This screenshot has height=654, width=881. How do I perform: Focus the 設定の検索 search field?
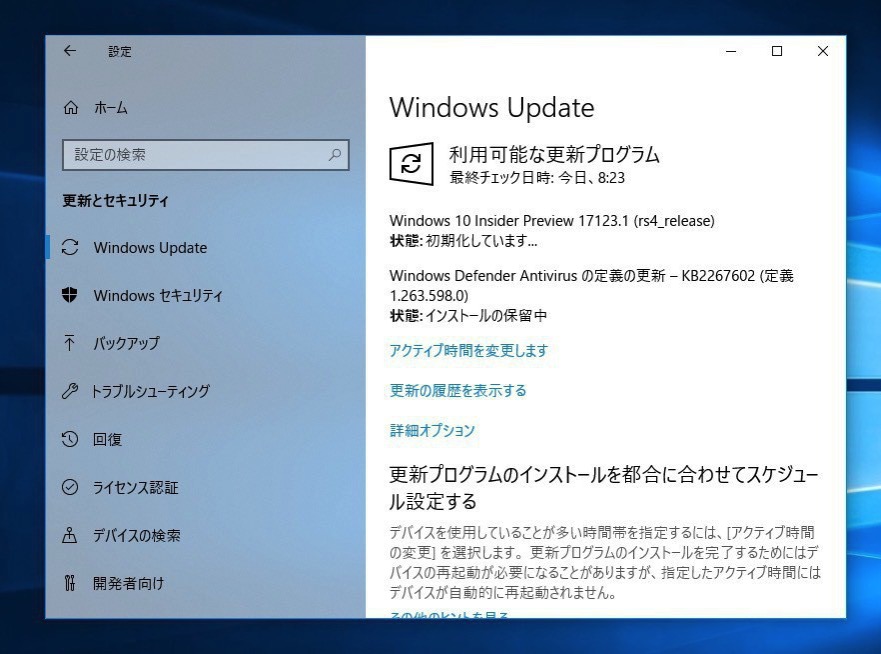tap(206, 155)
